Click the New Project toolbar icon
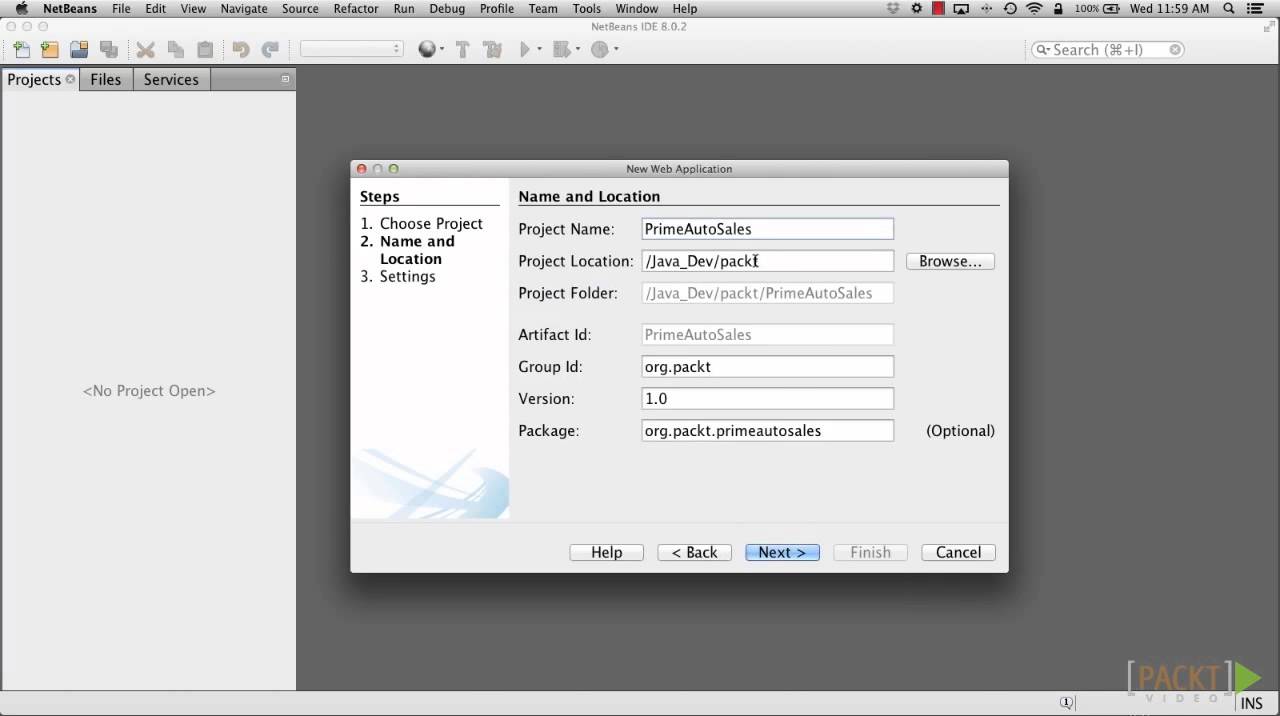The image size is (1280, 716). (49, 49)
